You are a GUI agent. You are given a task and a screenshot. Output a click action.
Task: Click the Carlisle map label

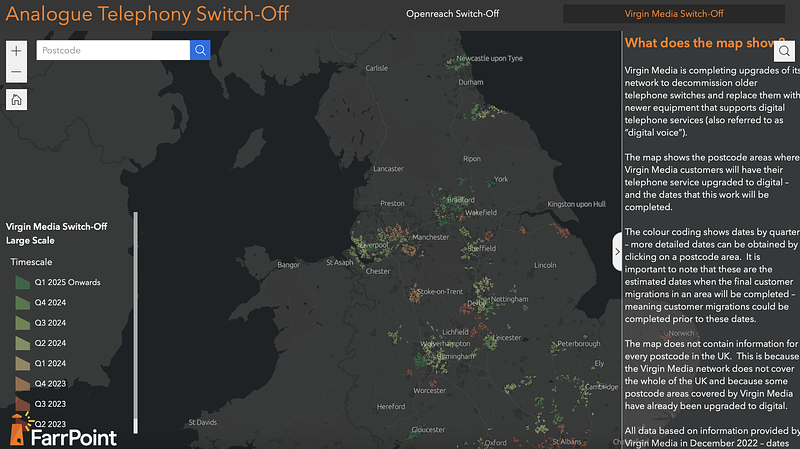tap(377, 68)
